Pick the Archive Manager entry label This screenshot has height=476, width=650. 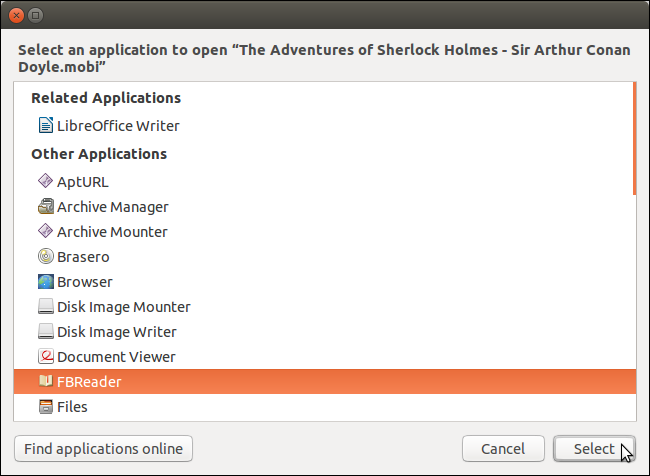click(112, 207)
